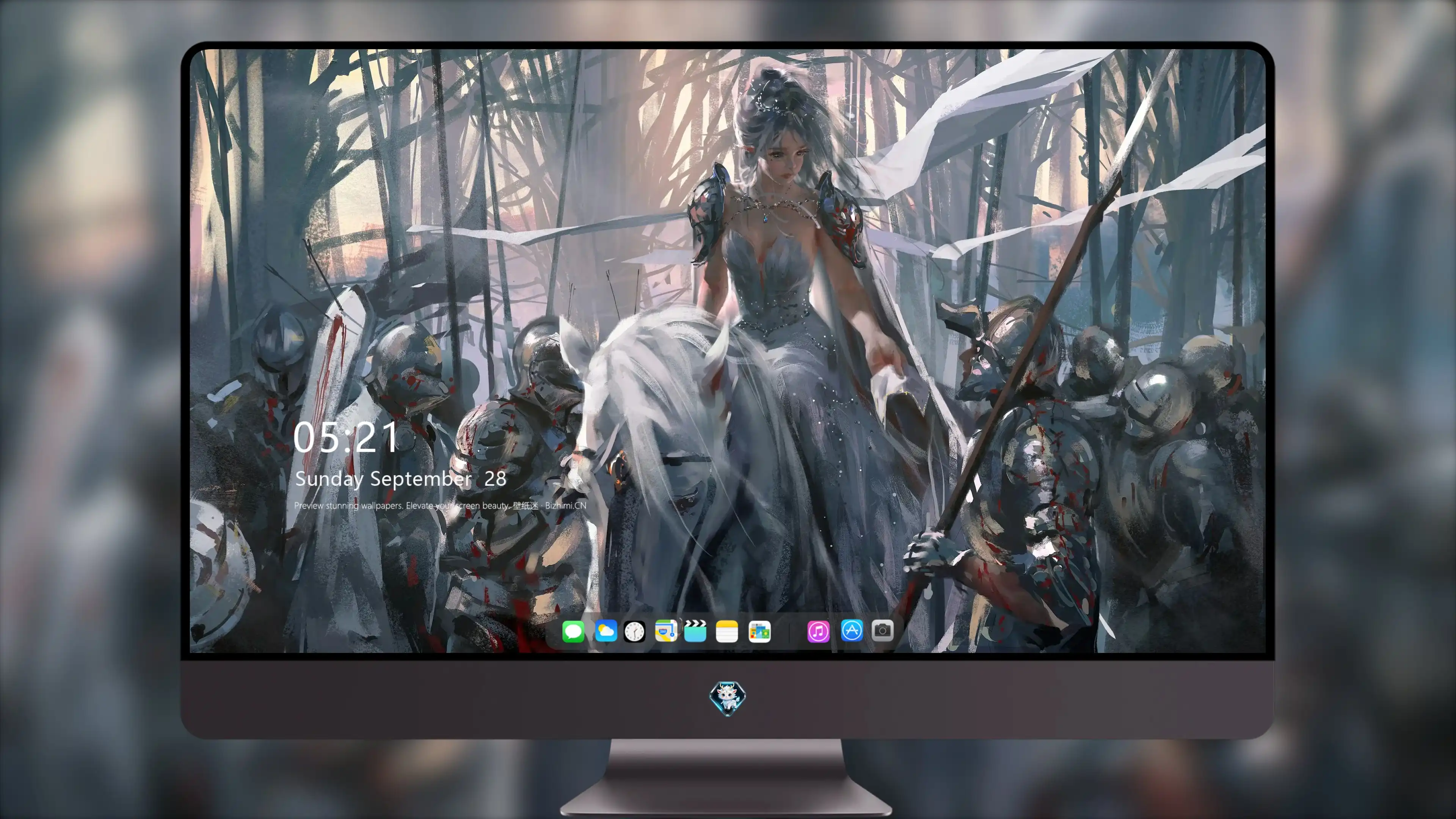This screenshot has width=1456, height=819.
Task: Click the "Sunday September 28" date text
Action: (x=400, y=479)
